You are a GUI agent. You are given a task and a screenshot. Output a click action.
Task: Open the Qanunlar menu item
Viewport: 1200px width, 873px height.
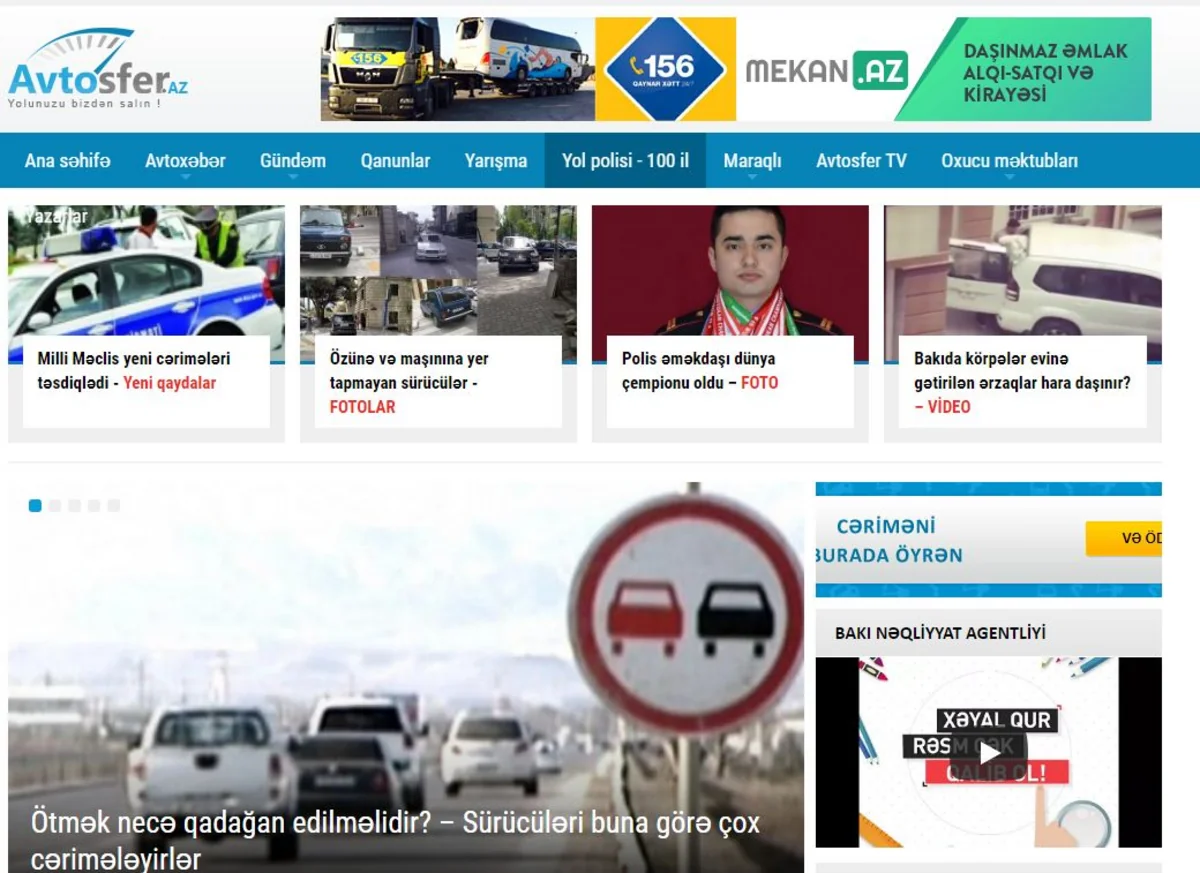pyautogui.click(x=395, y=160)
